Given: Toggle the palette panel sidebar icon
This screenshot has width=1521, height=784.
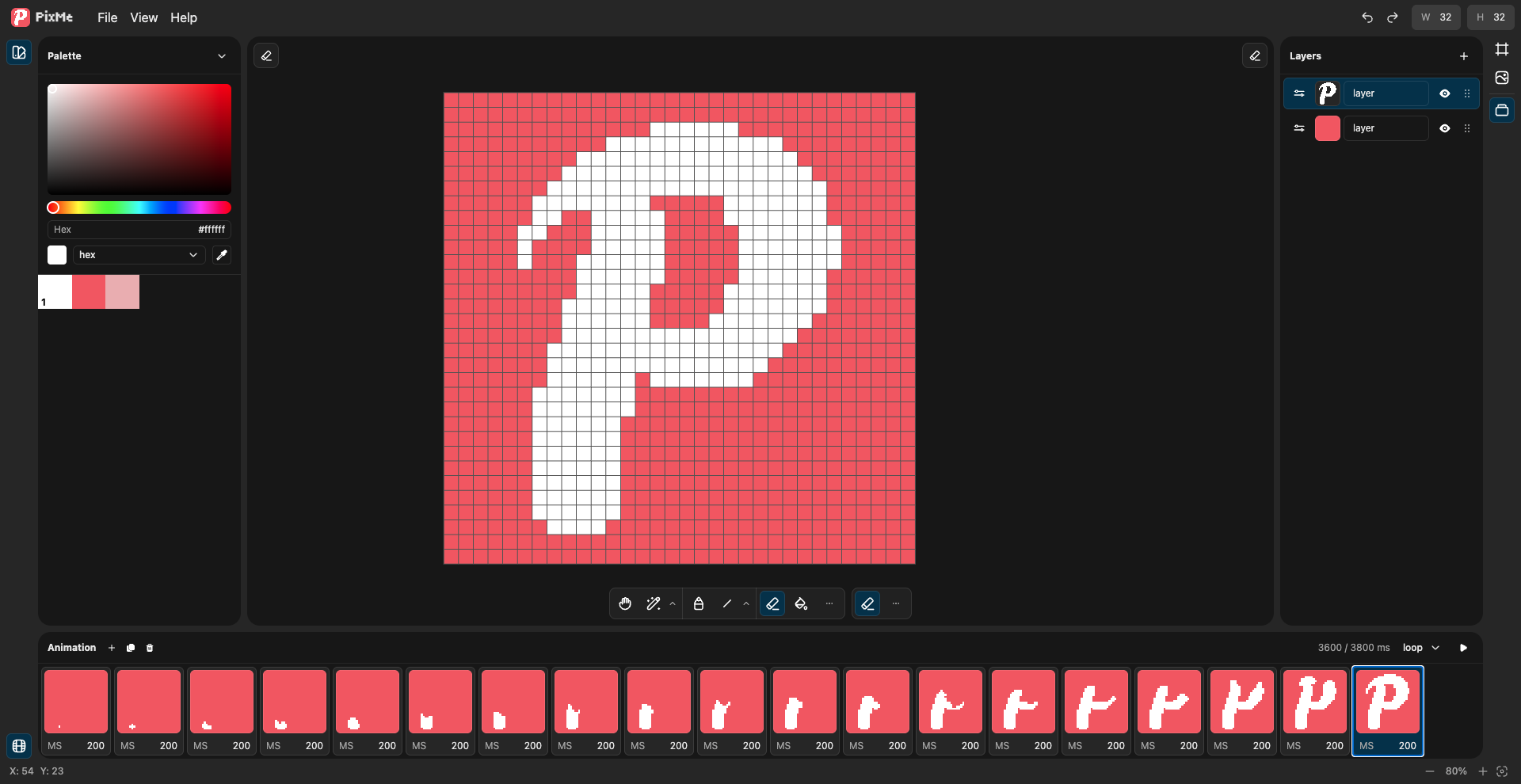Looking at the screenshot, I should tap(19, 52).
